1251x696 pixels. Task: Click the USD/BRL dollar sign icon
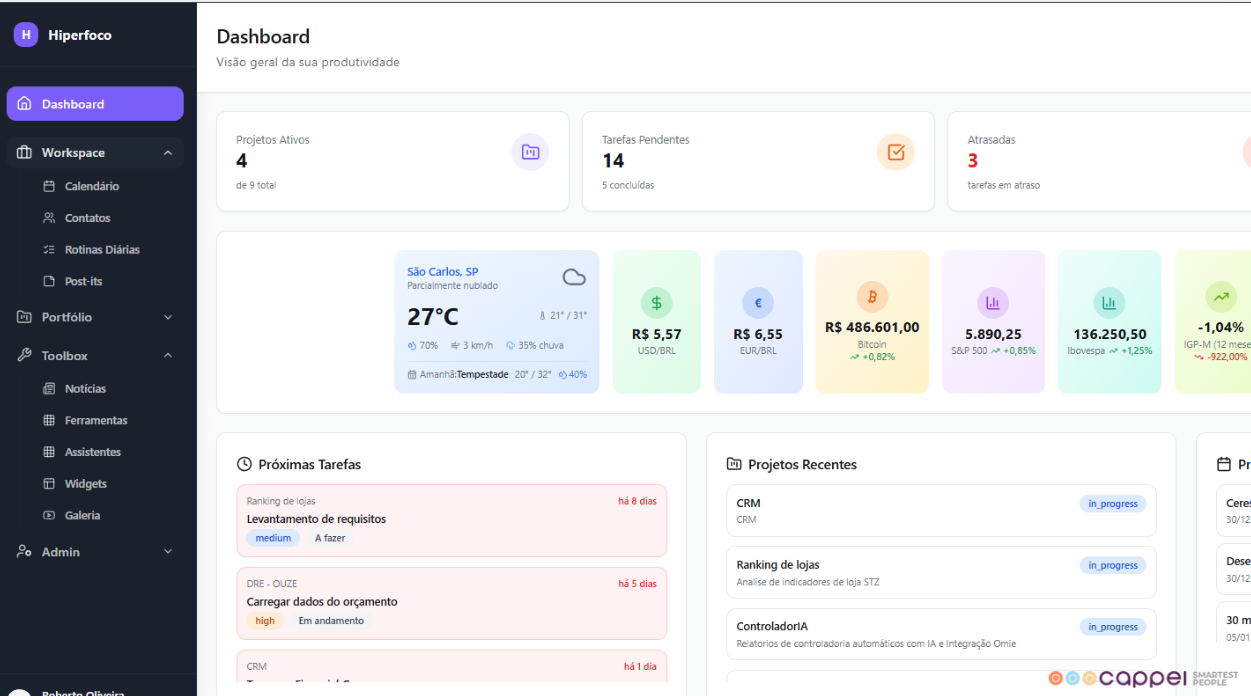[656, 303]
